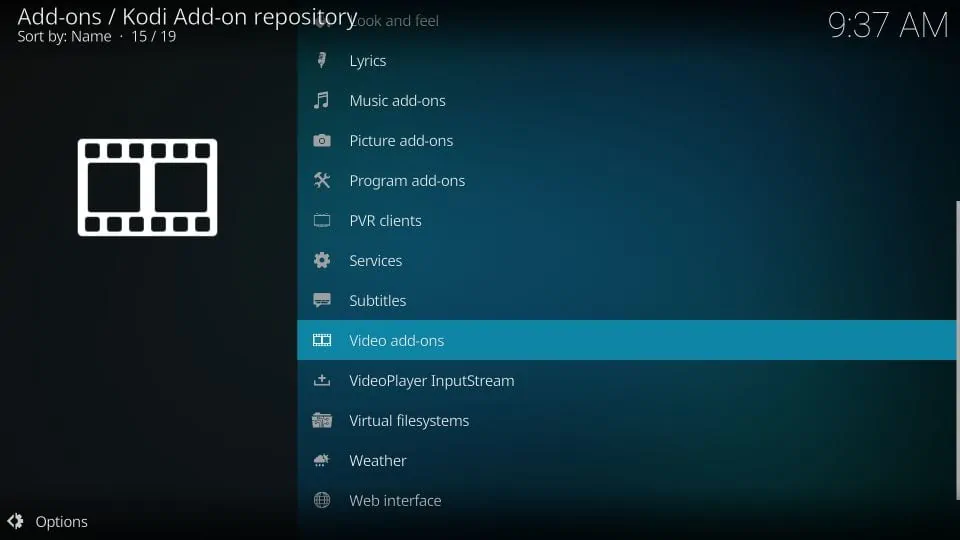Image resolution: width=960 pixels, height=540 pixels.
Task: Click the large film strip thumbnail
Action: click(x=148, y=187)
